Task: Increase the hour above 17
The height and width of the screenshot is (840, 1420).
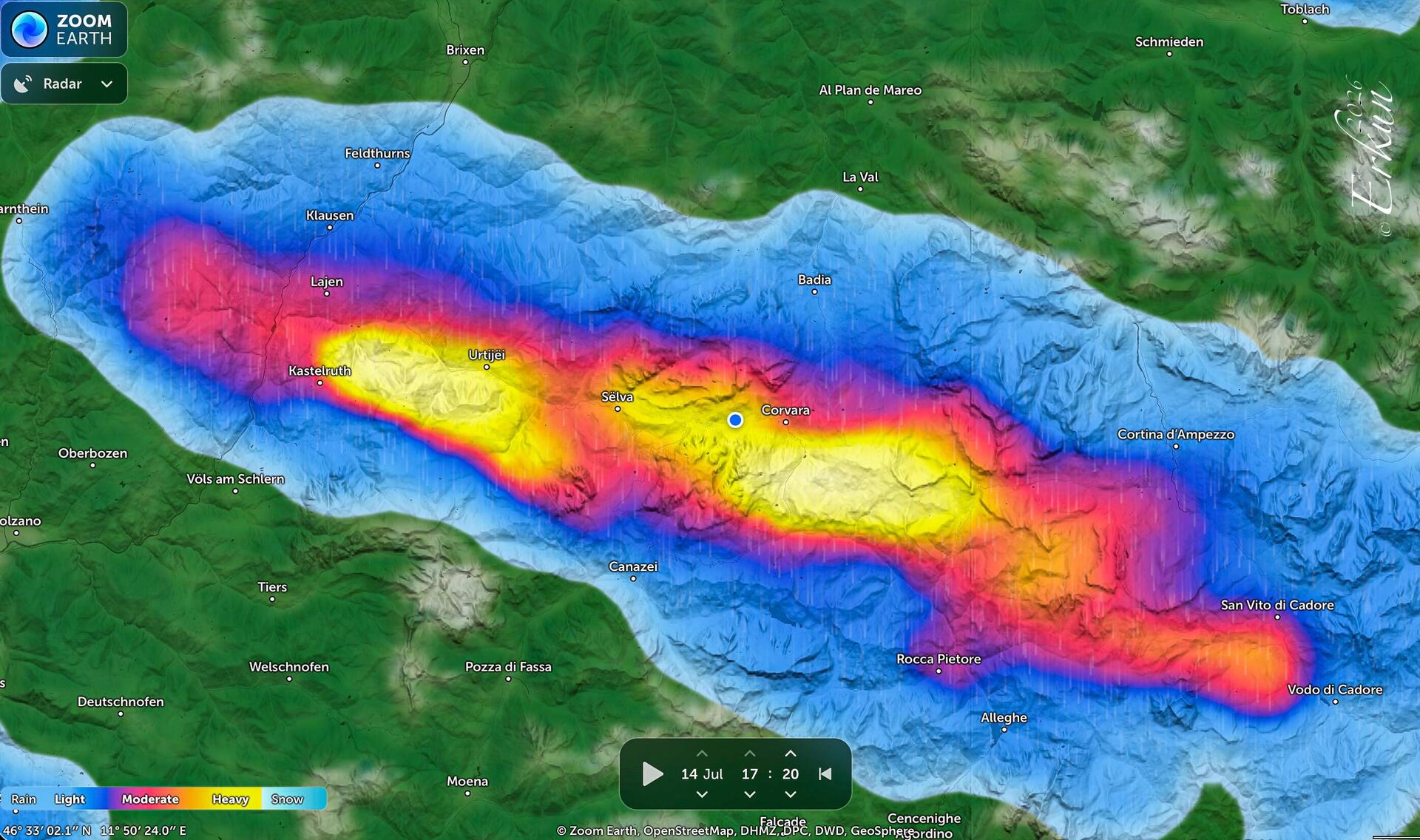Action: pos(750,753)
